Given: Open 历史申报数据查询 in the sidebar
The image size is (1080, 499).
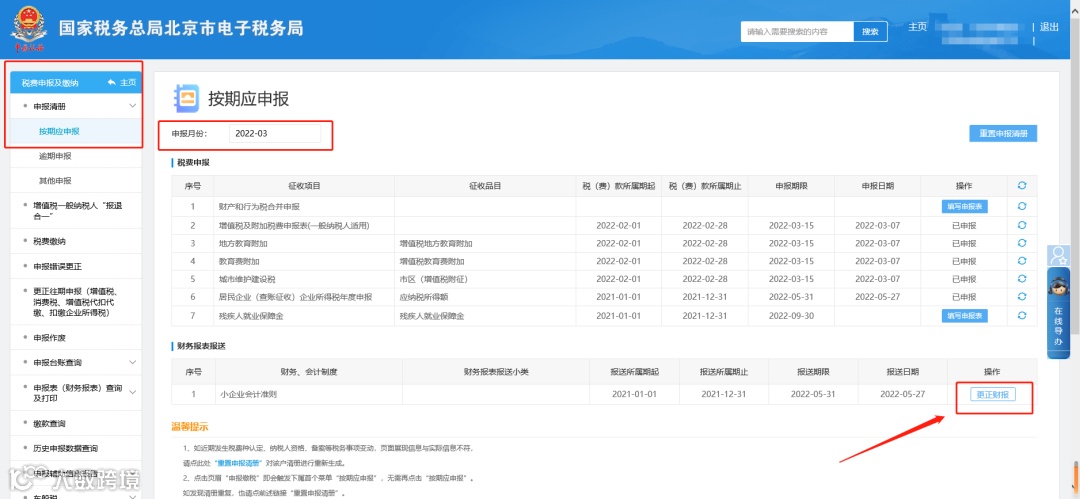Looking at the screenshot, I should (x=65, y=448).
